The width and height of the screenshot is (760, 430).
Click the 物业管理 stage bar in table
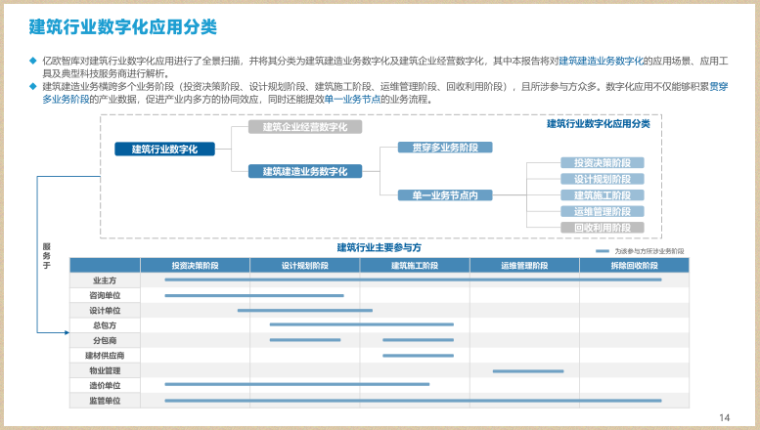coord(527,371)
